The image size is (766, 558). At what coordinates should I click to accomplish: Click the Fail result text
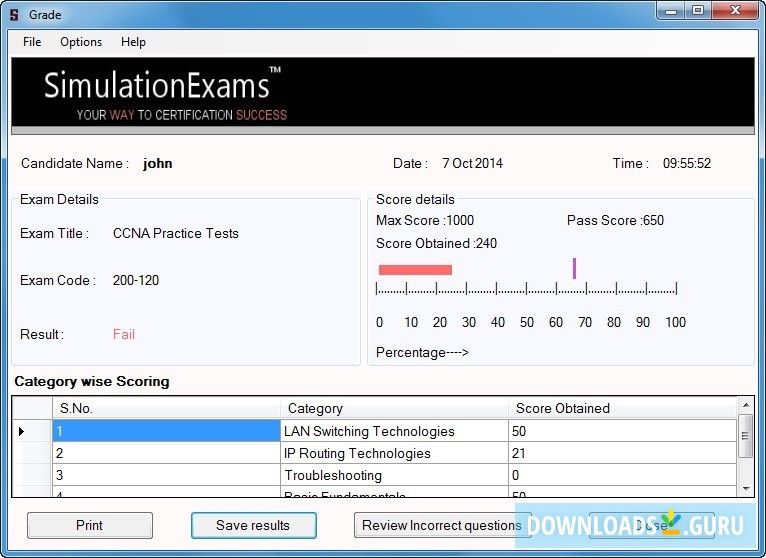pos(124,334)
